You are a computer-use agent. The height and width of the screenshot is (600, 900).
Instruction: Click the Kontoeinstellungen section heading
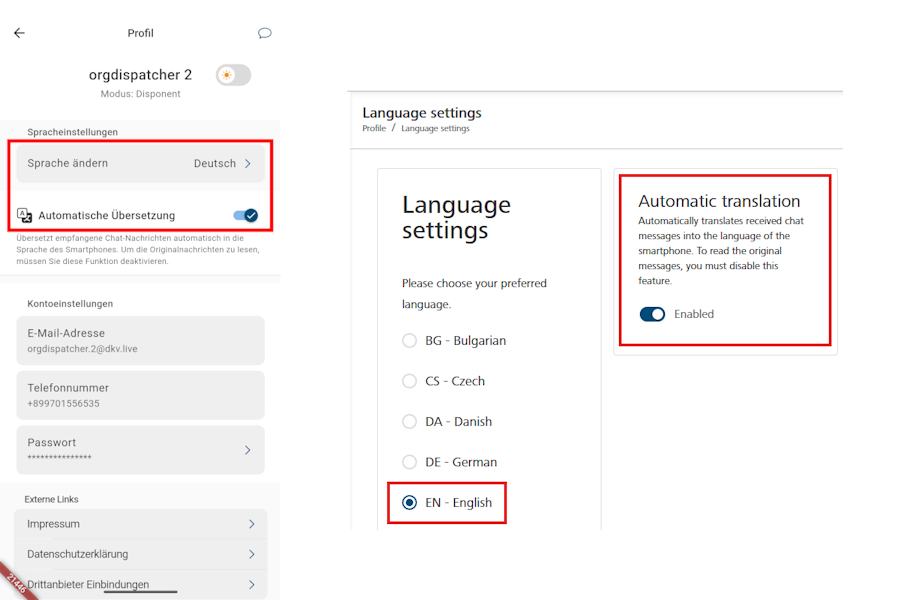[x=70, y=304]
